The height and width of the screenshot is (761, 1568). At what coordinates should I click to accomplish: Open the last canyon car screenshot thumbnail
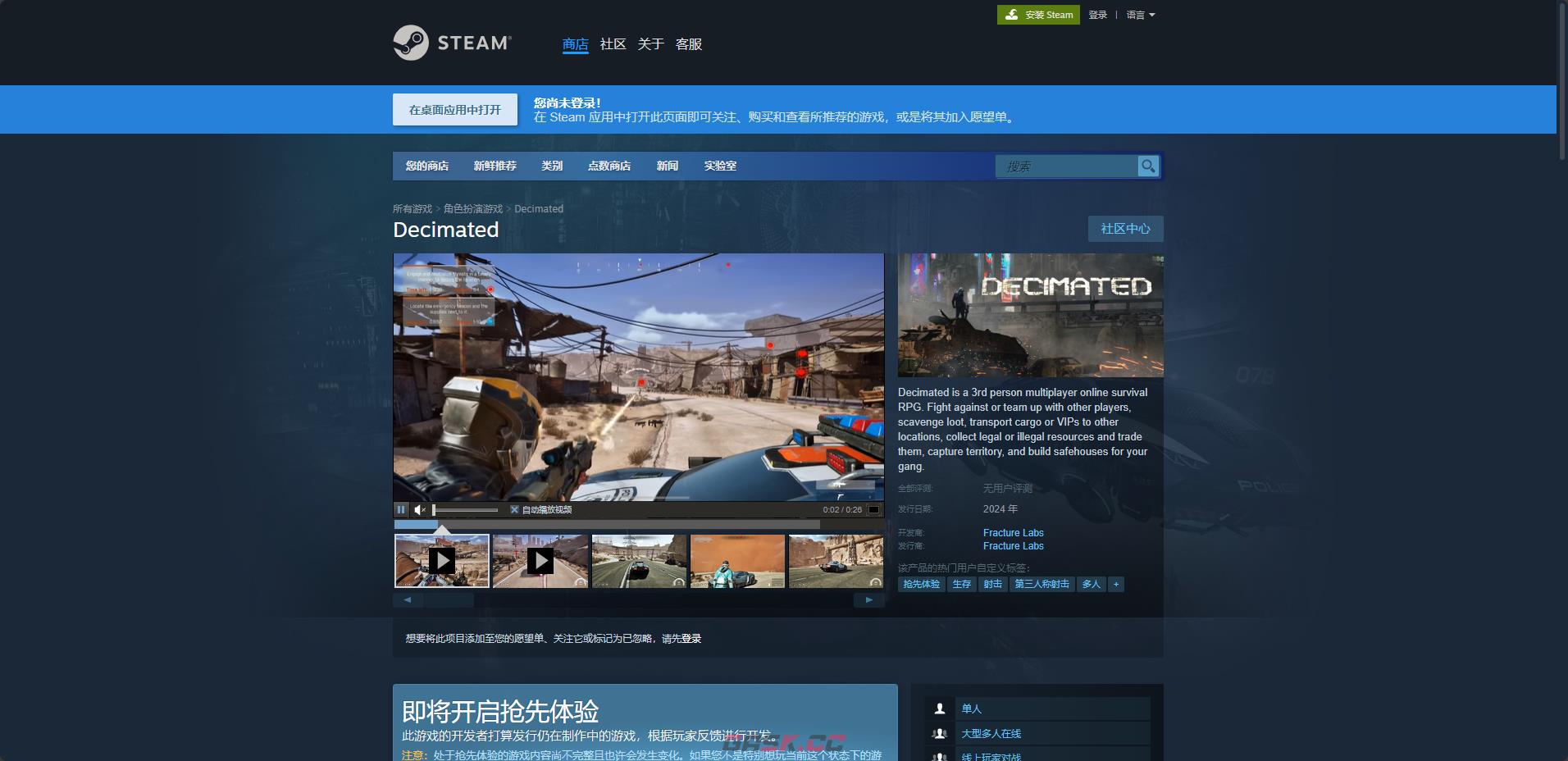tap(836, 561)
